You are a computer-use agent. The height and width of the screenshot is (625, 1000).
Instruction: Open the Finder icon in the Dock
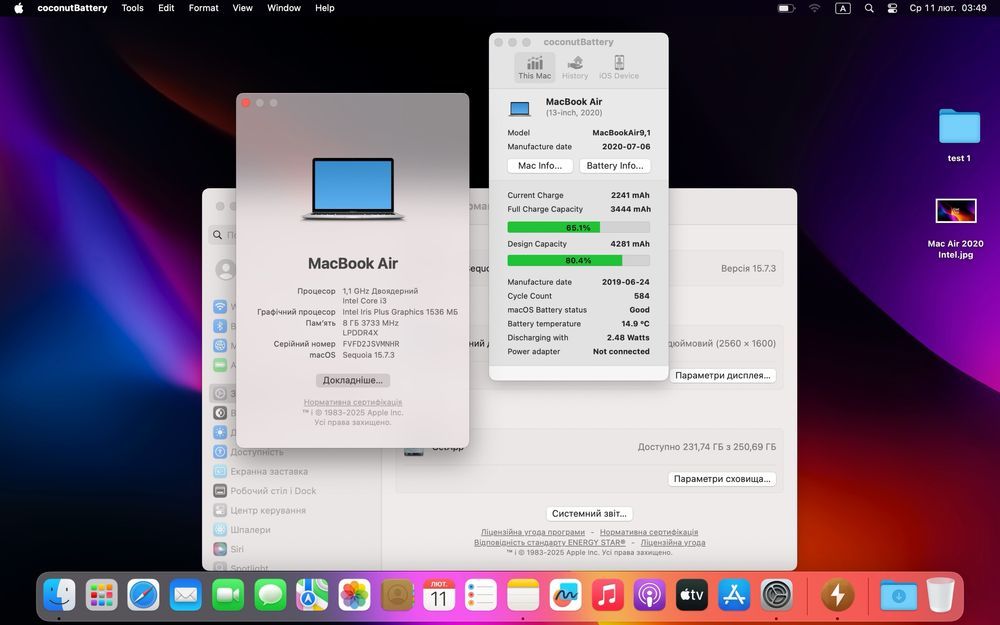coord(59,596)
